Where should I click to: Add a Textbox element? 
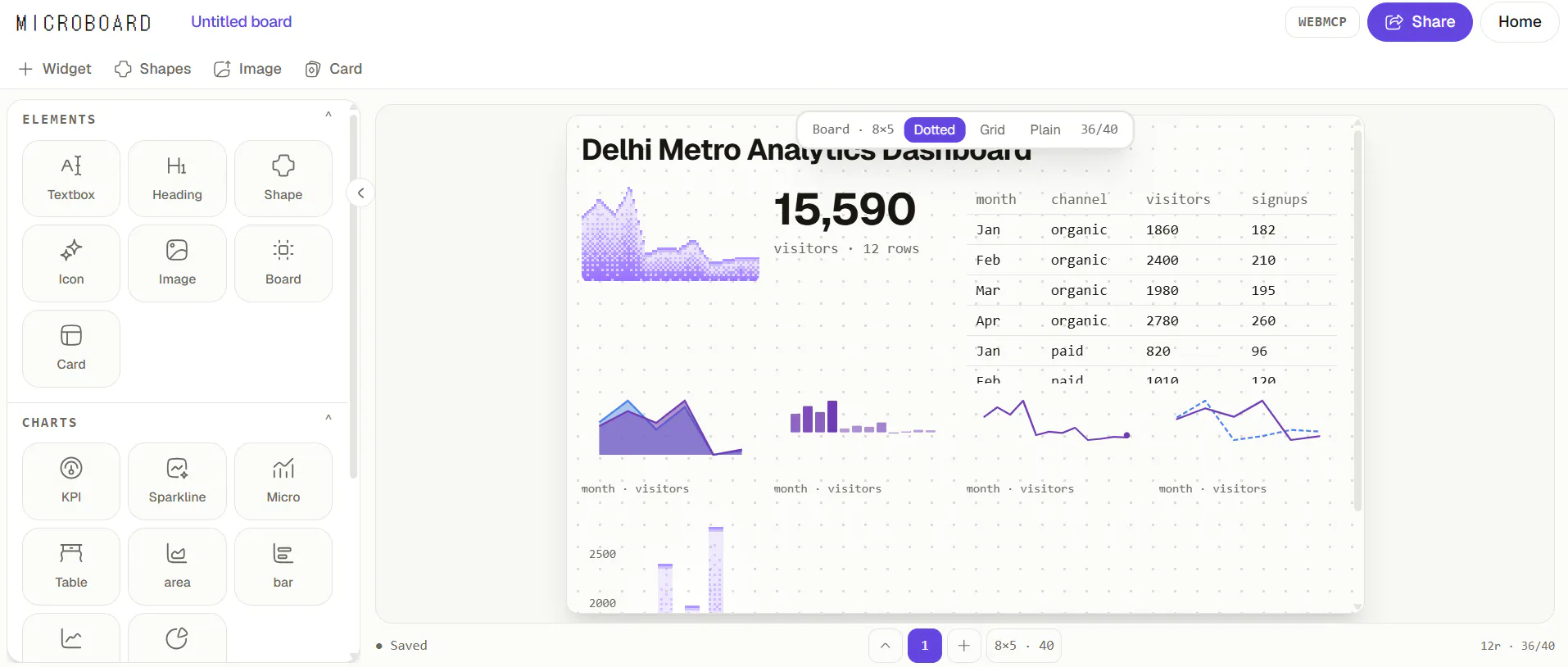coord(71,179)
